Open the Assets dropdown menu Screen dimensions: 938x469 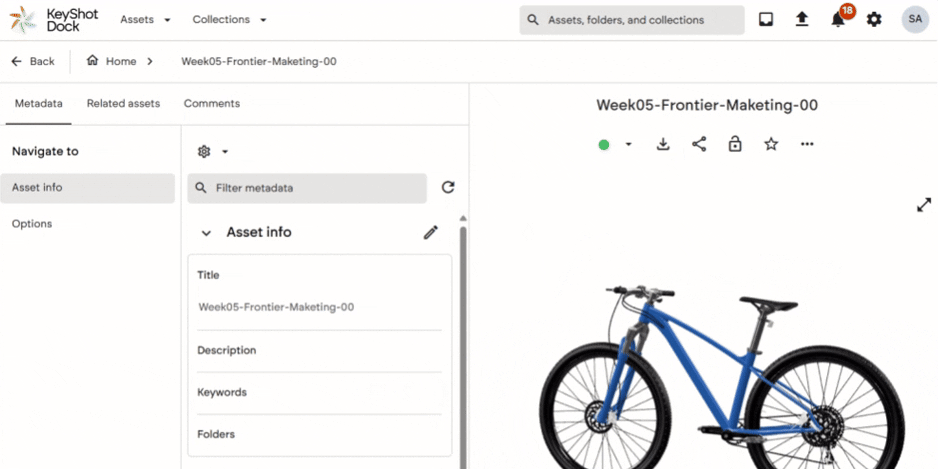pos(145,20)
